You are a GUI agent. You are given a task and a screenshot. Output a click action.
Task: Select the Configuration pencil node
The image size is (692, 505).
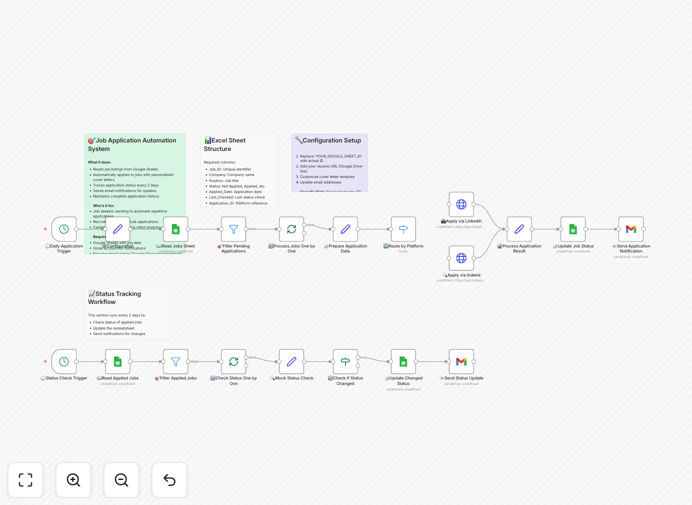pos(118,229)
